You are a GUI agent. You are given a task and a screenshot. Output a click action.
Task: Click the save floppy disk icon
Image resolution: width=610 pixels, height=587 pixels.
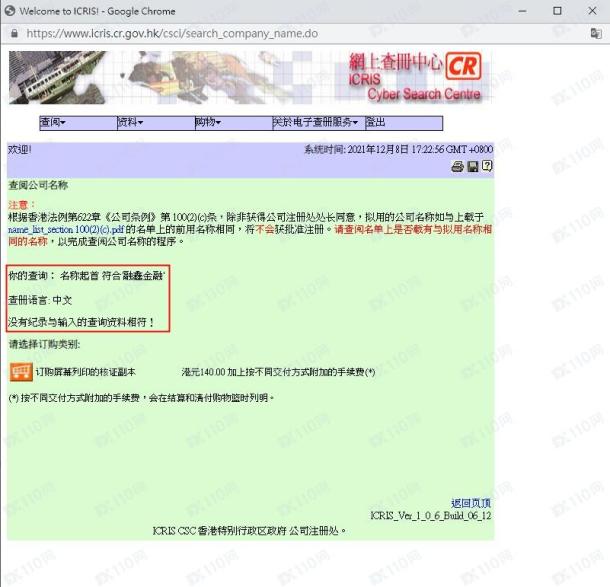473,167
